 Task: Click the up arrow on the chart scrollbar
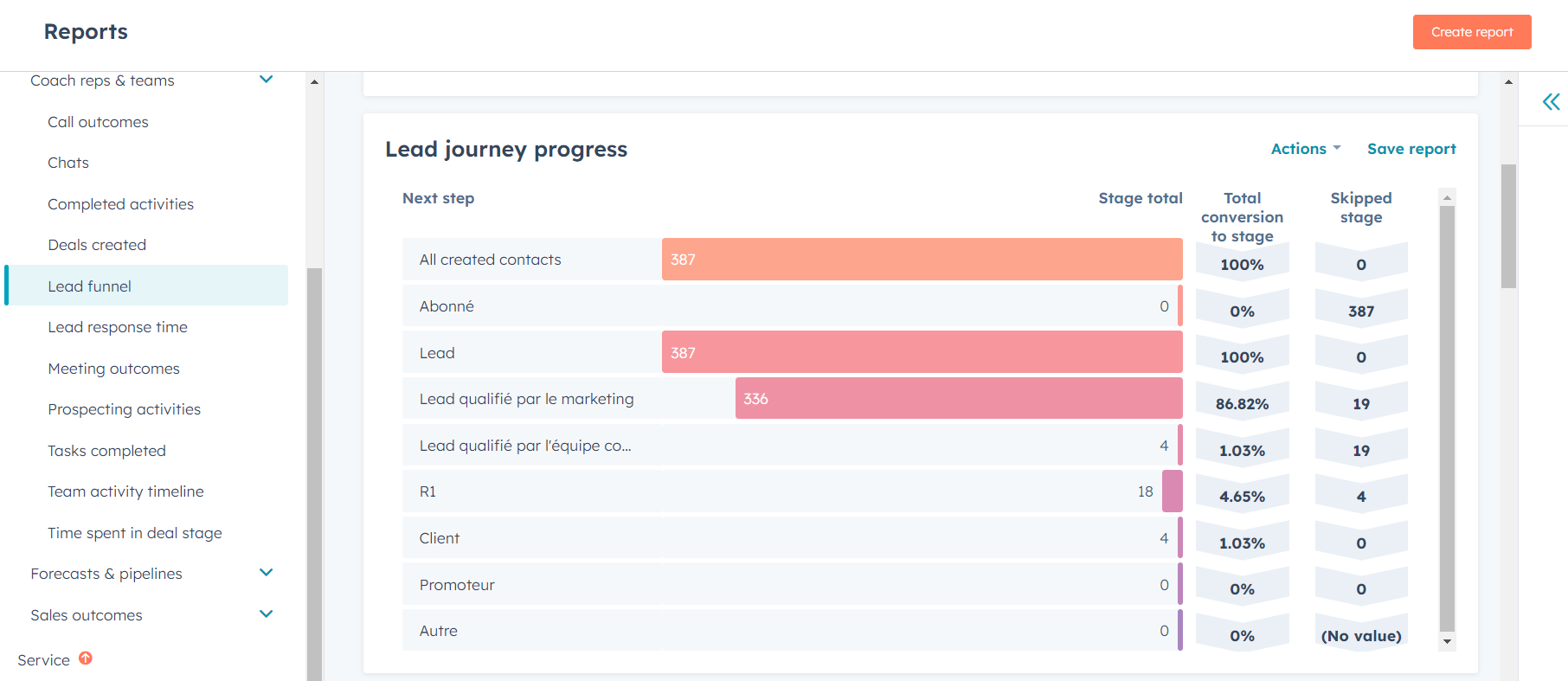pyautogui.click(x=1446, y=196)
